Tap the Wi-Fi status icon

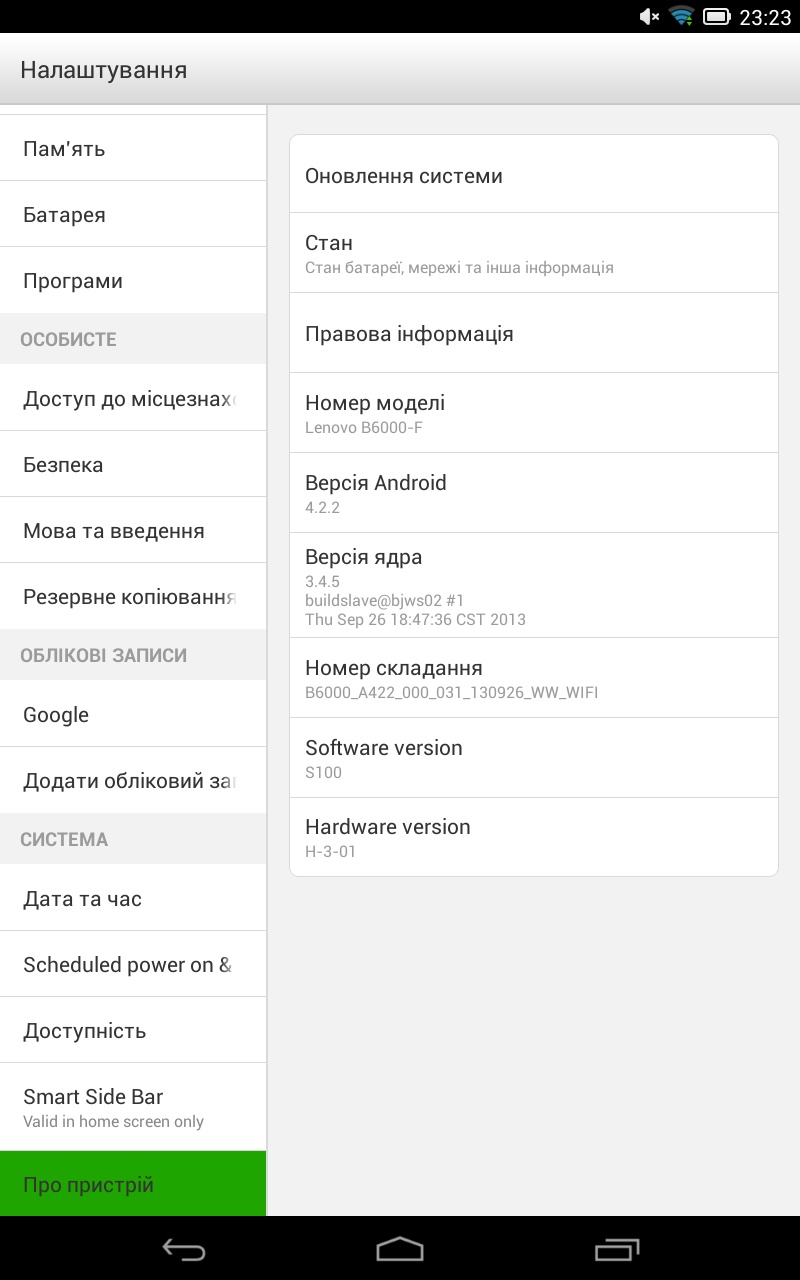[x=682, y=16]
